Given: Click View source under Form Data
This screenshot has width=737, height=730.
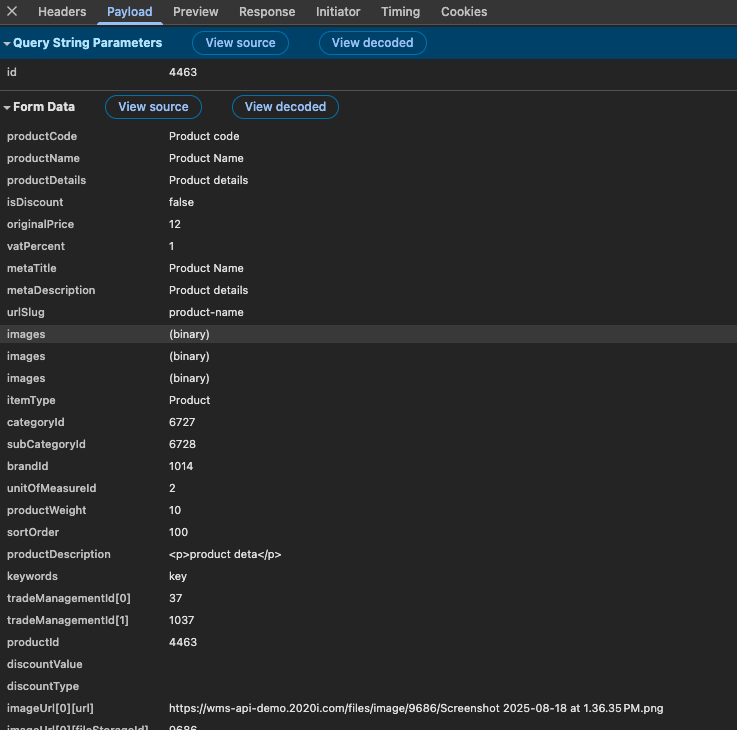Looking at the screenshot, I should (153, 107).
